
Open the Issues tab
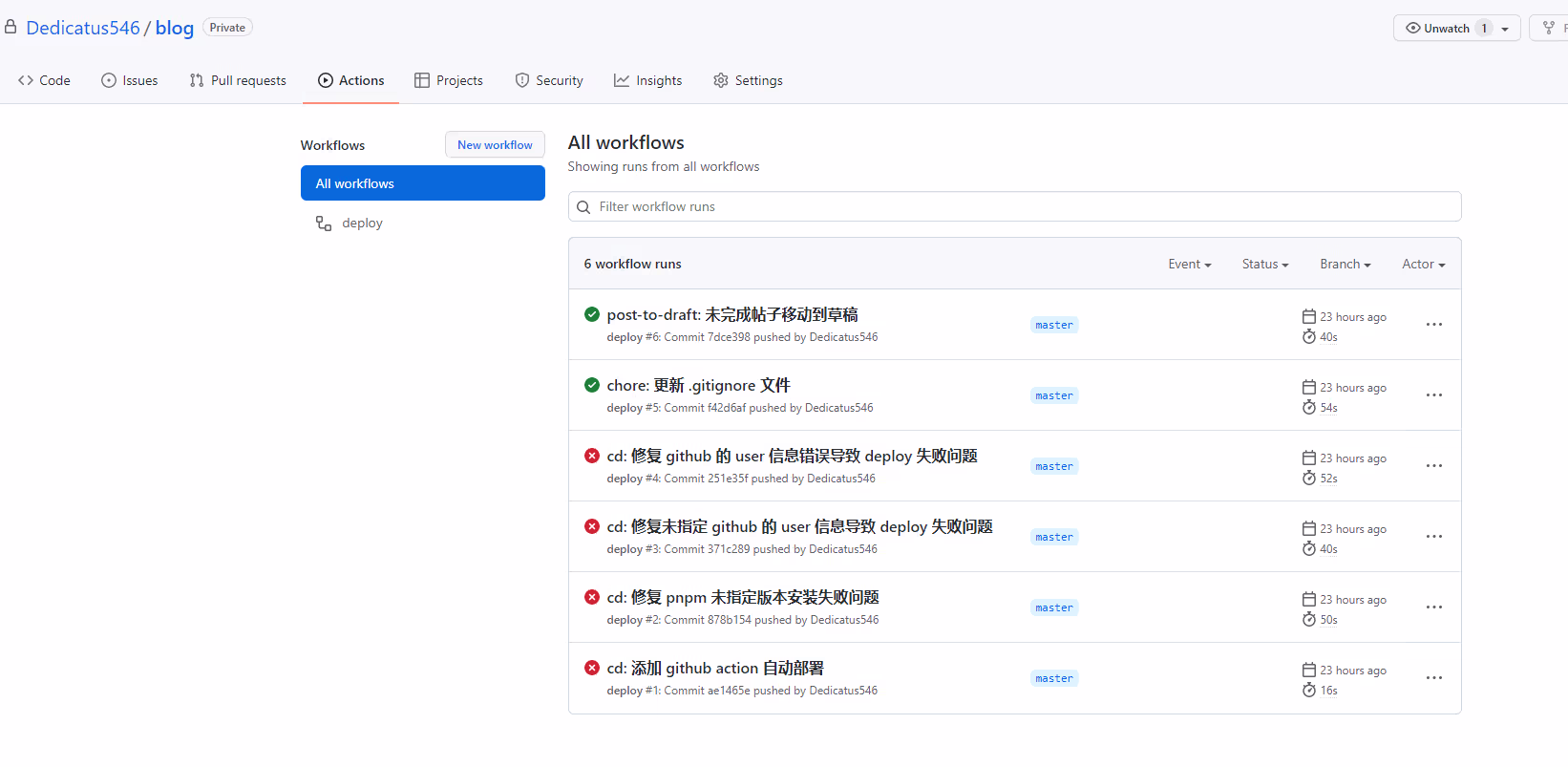[130, 80]
